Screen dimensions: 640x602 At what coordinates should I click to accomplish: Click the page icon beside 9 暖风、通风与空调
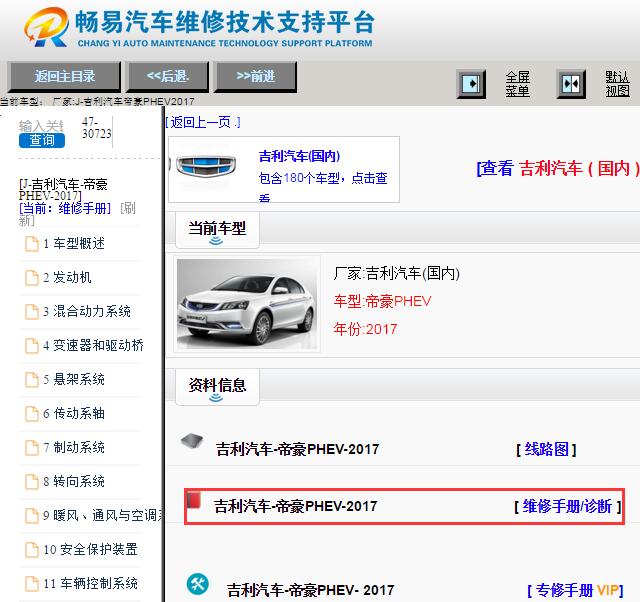click(x=32, y=516)
